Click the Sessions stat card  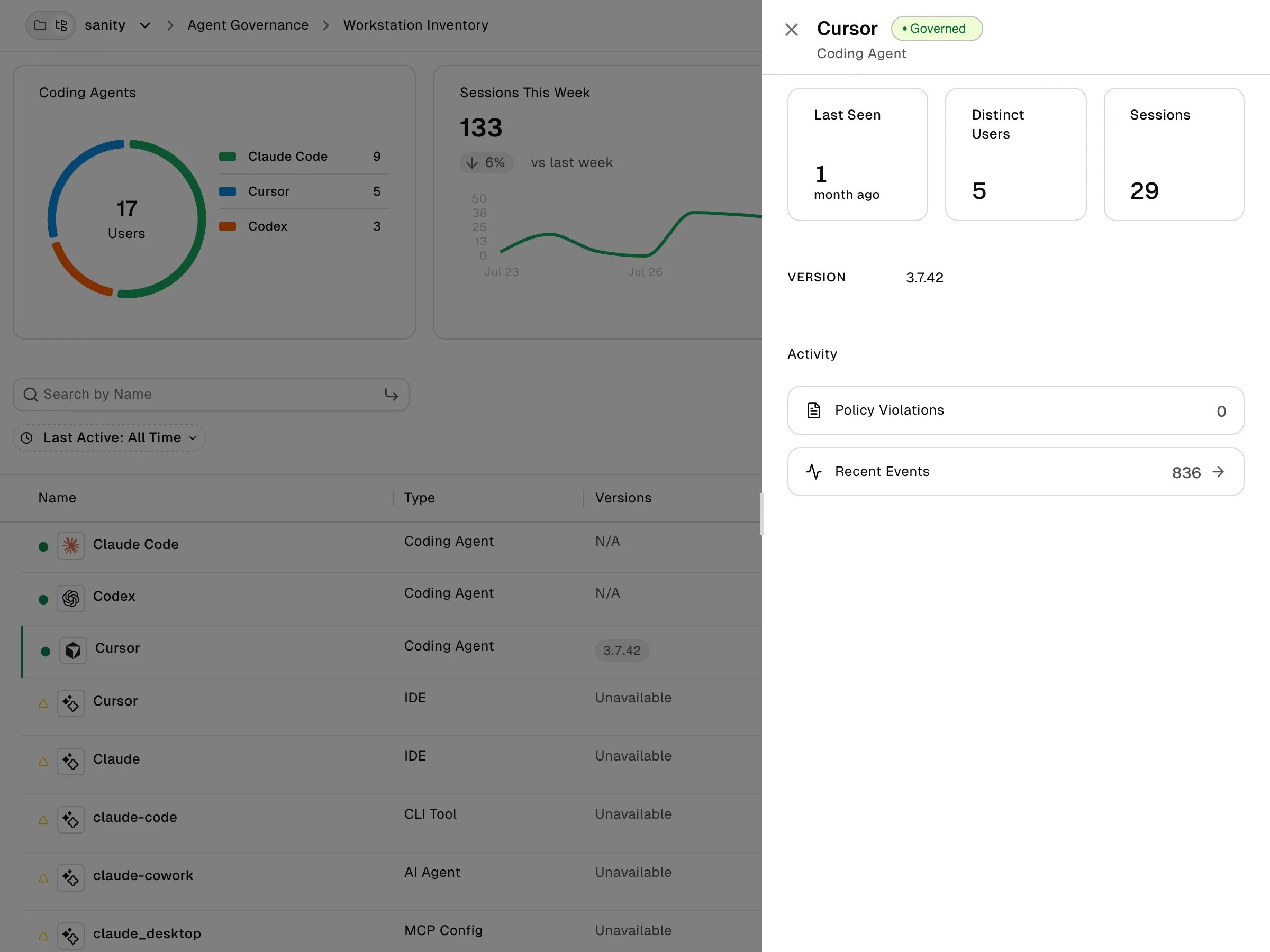tap(1174, 154)
